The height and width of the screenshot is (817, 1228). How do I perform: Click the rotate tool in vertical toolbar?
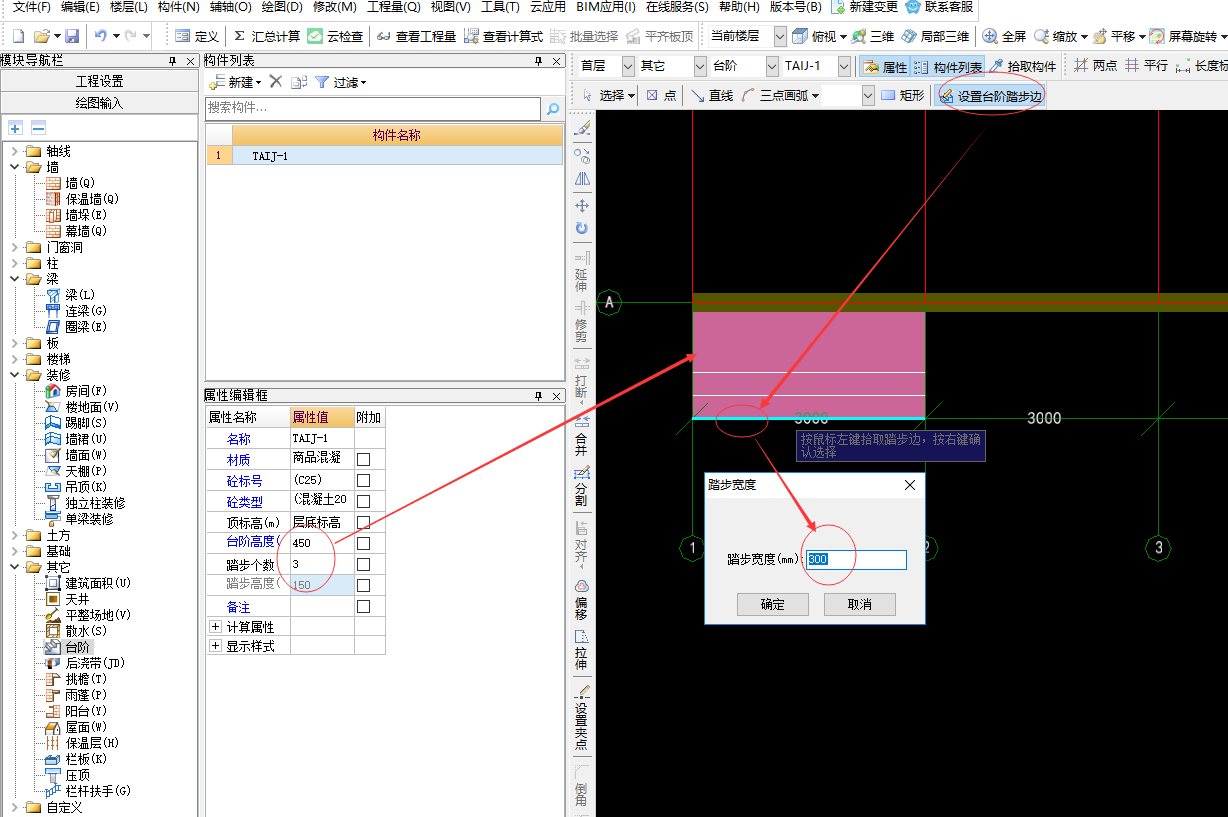click(582, 228)
